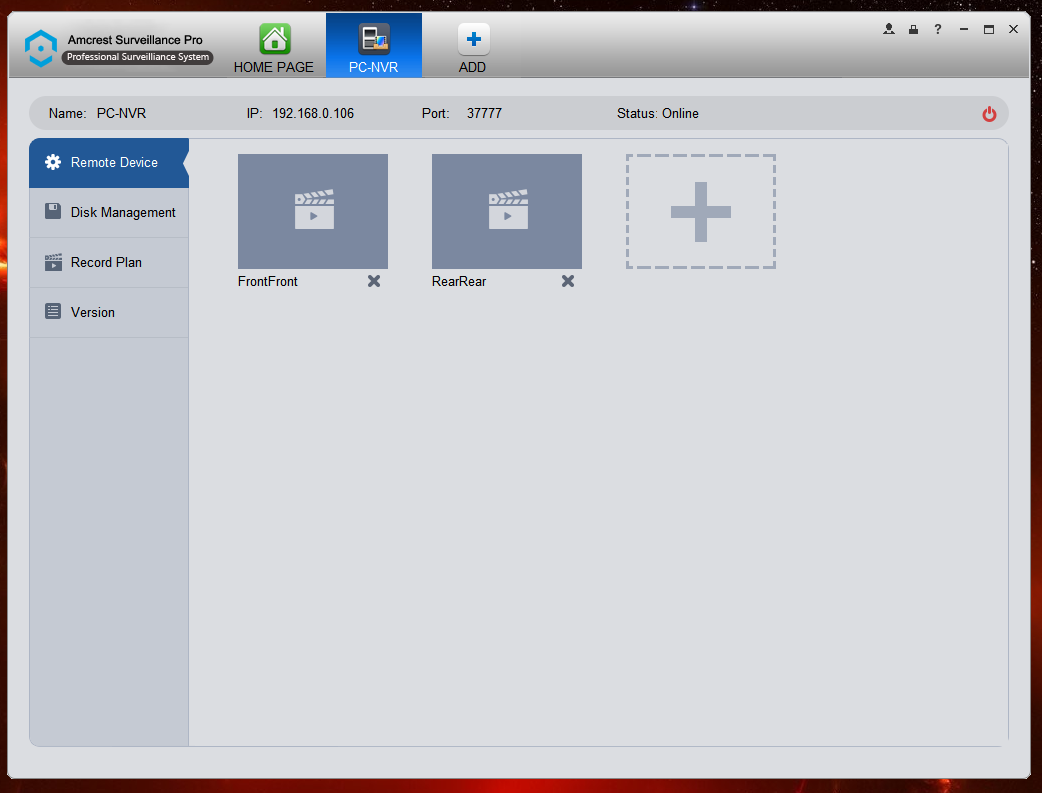Click the lock icon in title bar
This screenshot has width=1042, height=793.
tap(914, 29)
